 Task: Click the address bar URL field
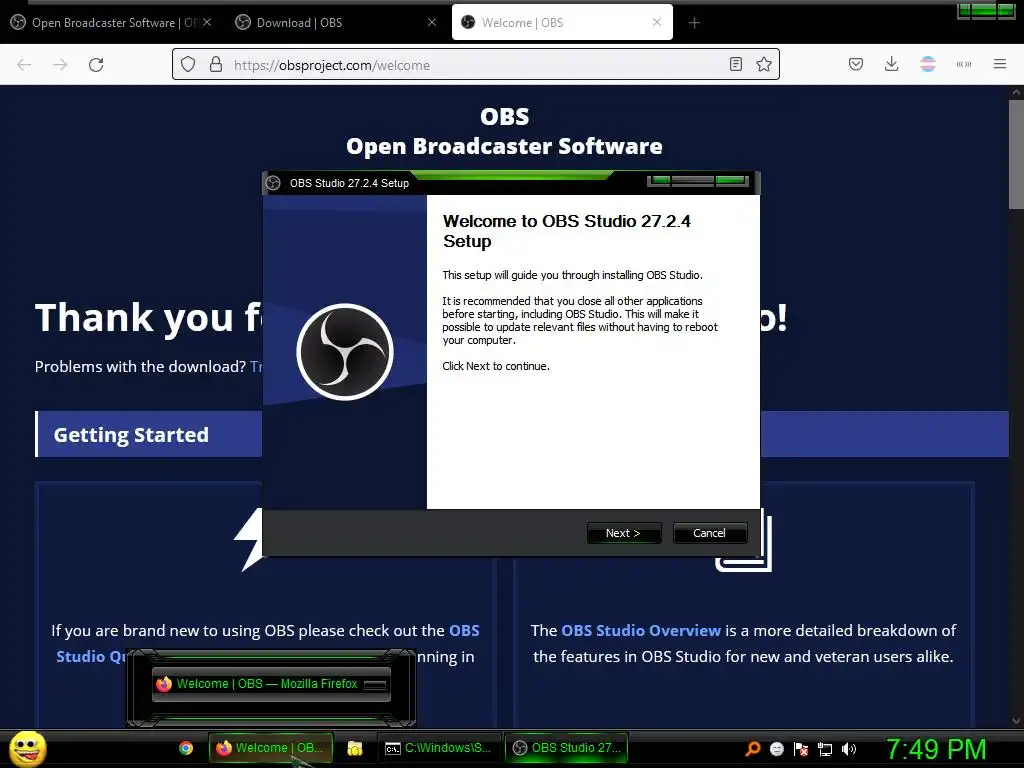click(x=477, y=65)
